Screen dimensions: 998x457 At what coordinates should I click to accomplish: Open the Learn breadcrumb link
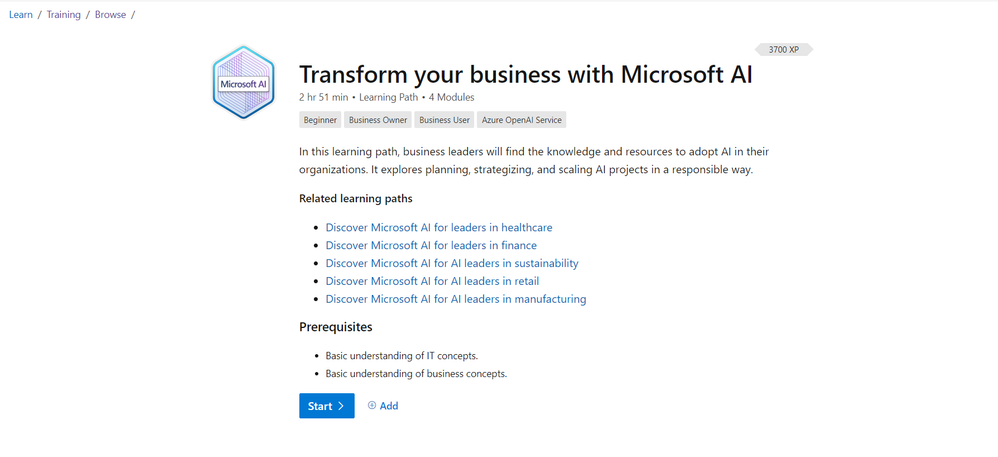tap(20, 15)
